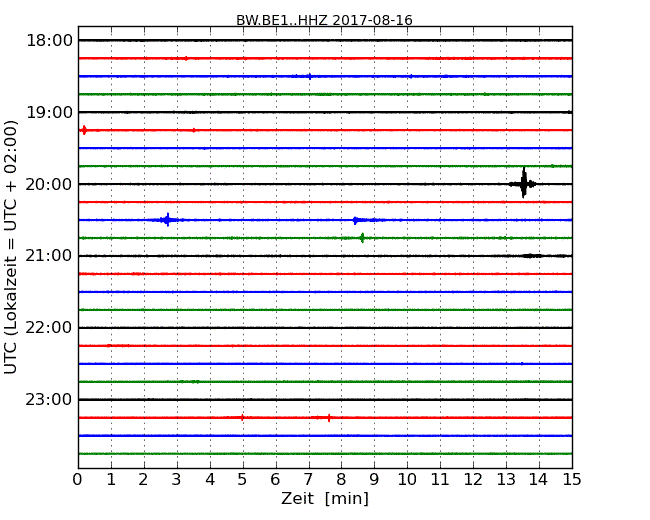Click x-axis tick label 7
Image resolution: width=650 pixels, height=520 pixels.
tap(308, 480)
